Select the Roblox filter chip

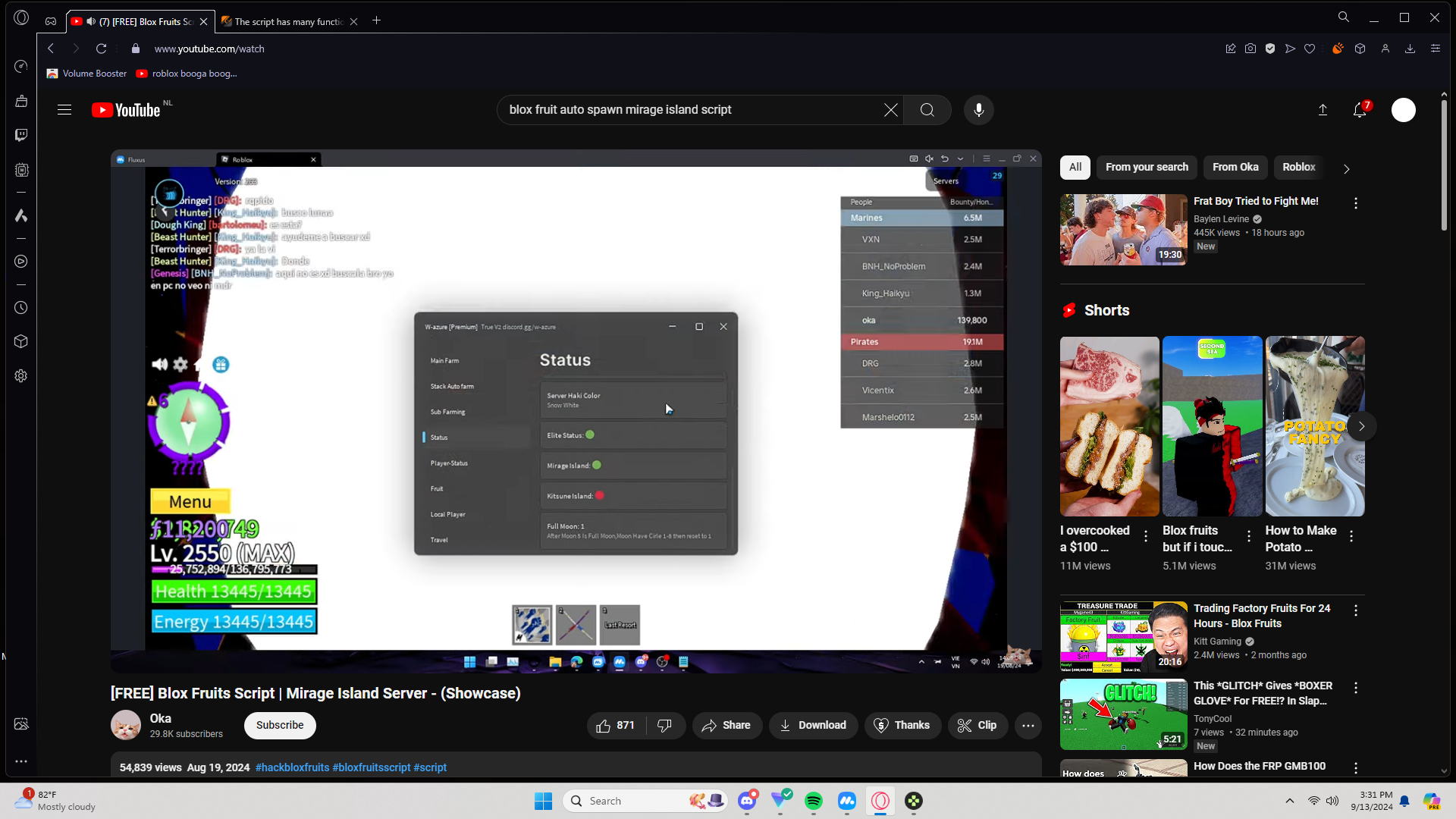click(1299, 168)
